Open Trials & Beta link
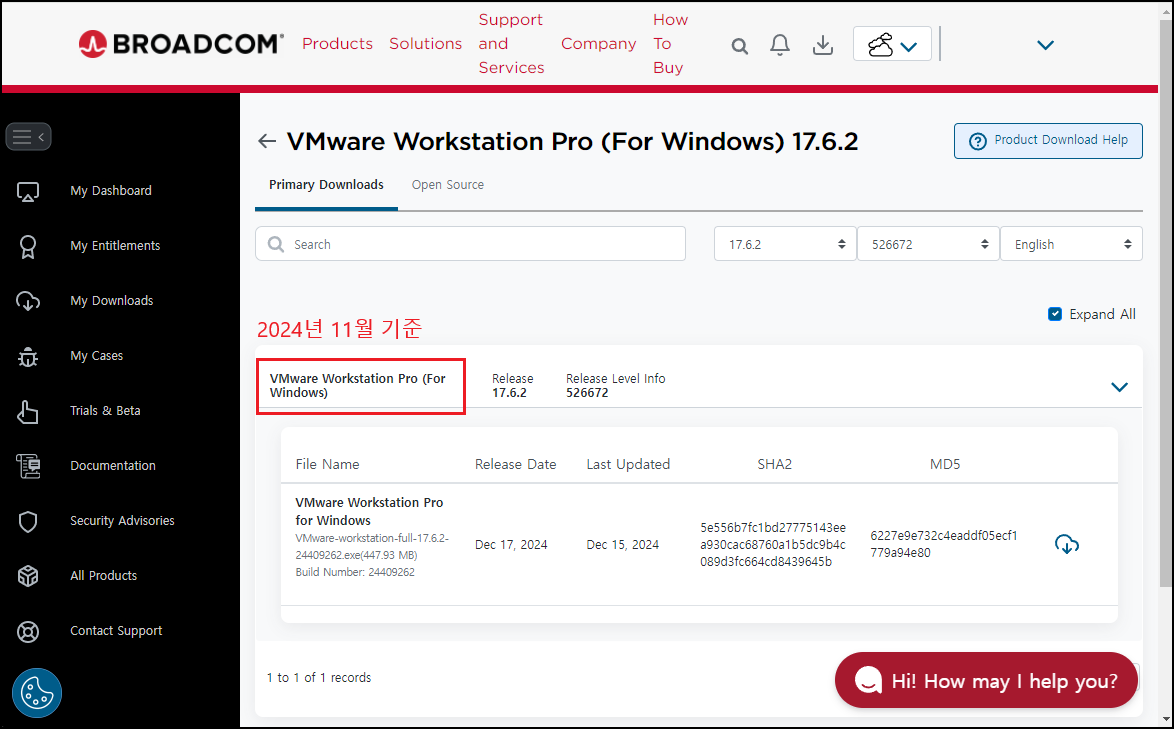1174x729 pixels. pos(105,411)
